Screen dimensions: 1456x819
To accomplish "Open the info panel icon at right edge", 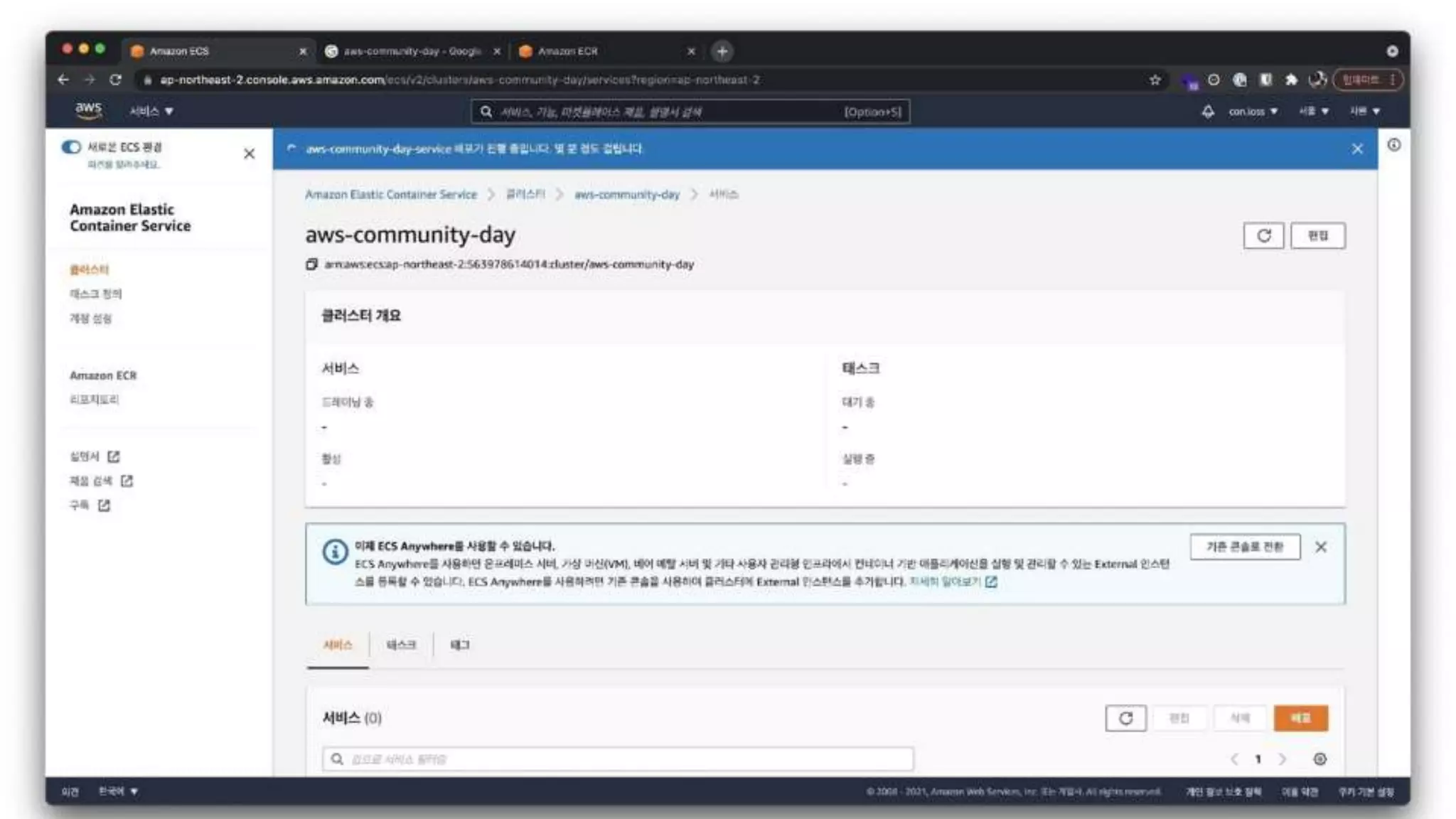I will pyautogui.click(x=1393, y=145).
